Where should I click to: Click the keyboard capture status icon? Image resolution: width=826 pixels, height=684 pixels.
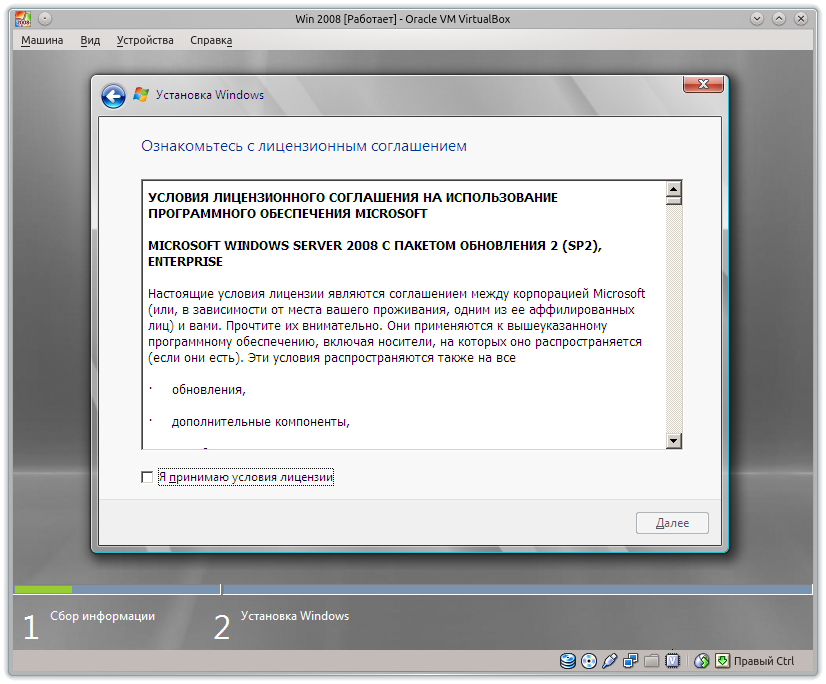[721, 661]
